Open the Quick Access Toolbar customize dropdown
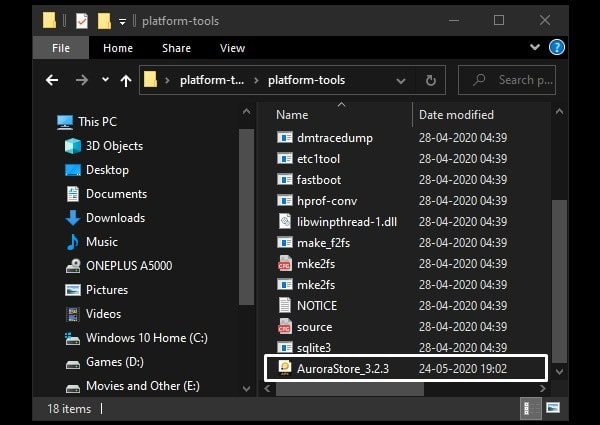 (122, 22)
